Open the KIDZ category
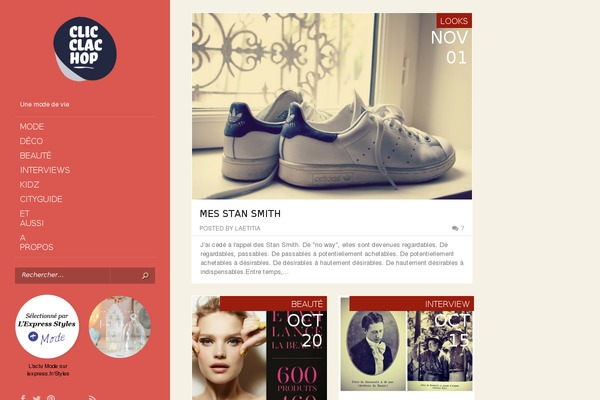600x400 pixels. tap(29, 185)
